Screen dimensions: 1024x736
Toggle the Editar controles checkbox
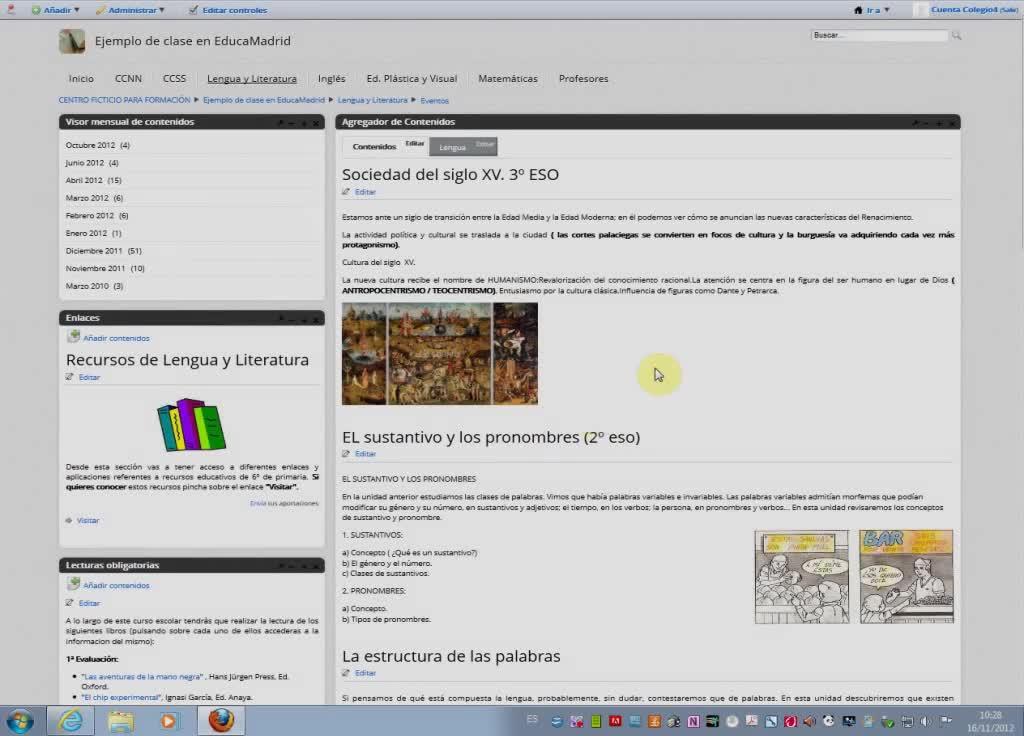[x=193, y=10]
